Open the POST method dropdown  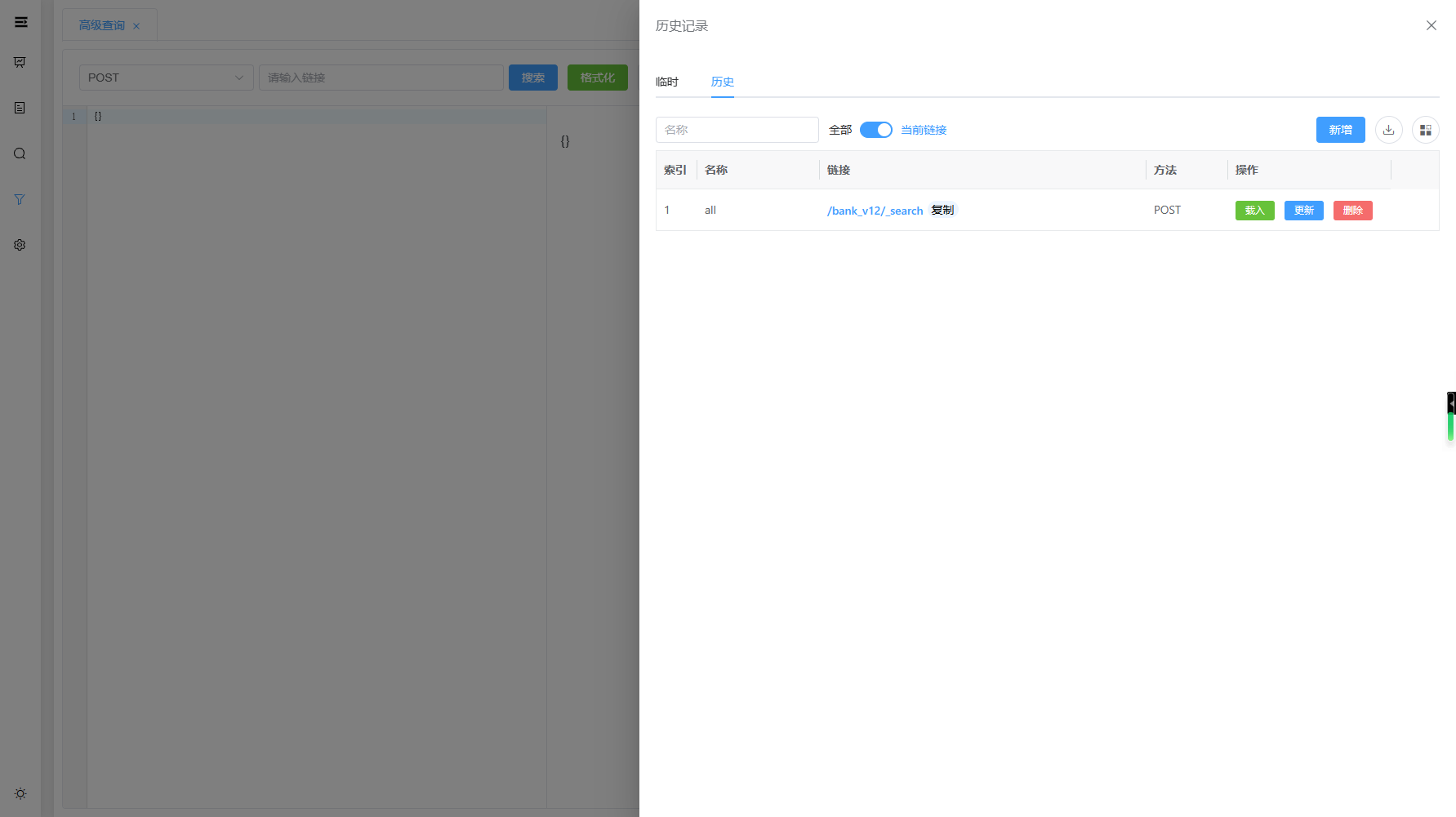(167, 78)
